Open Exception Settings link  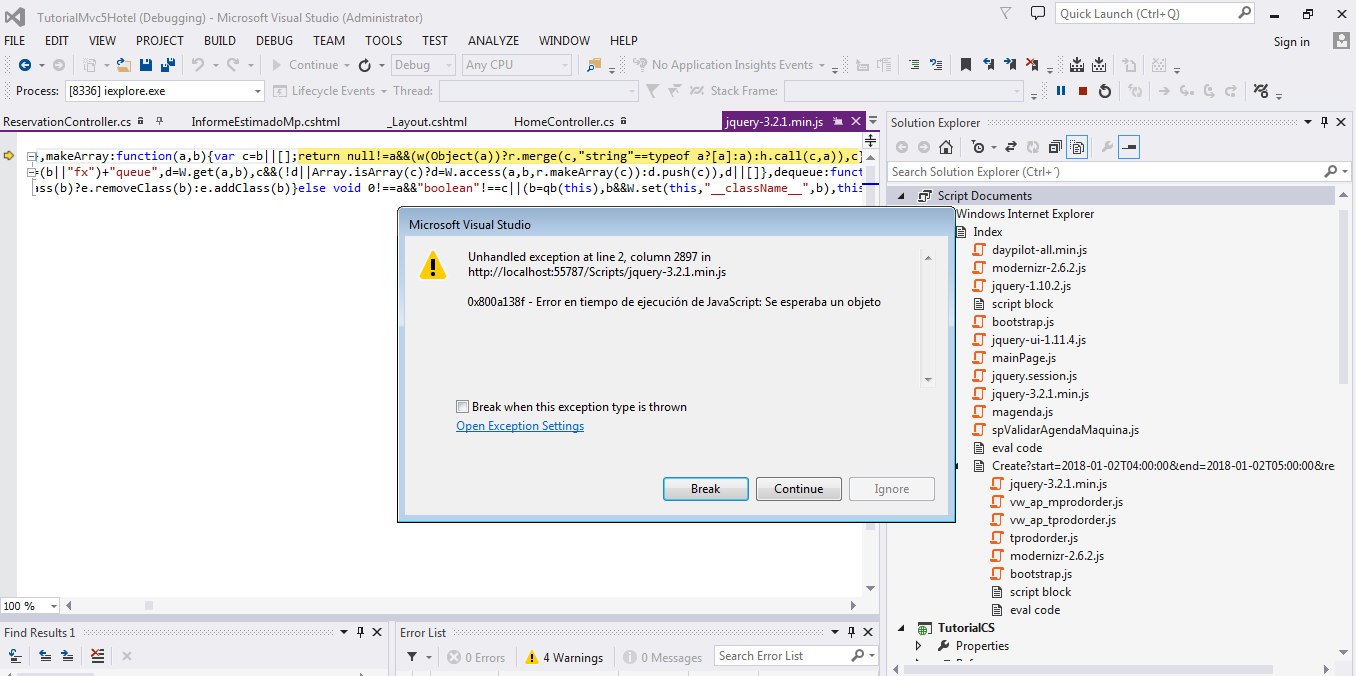520,426
